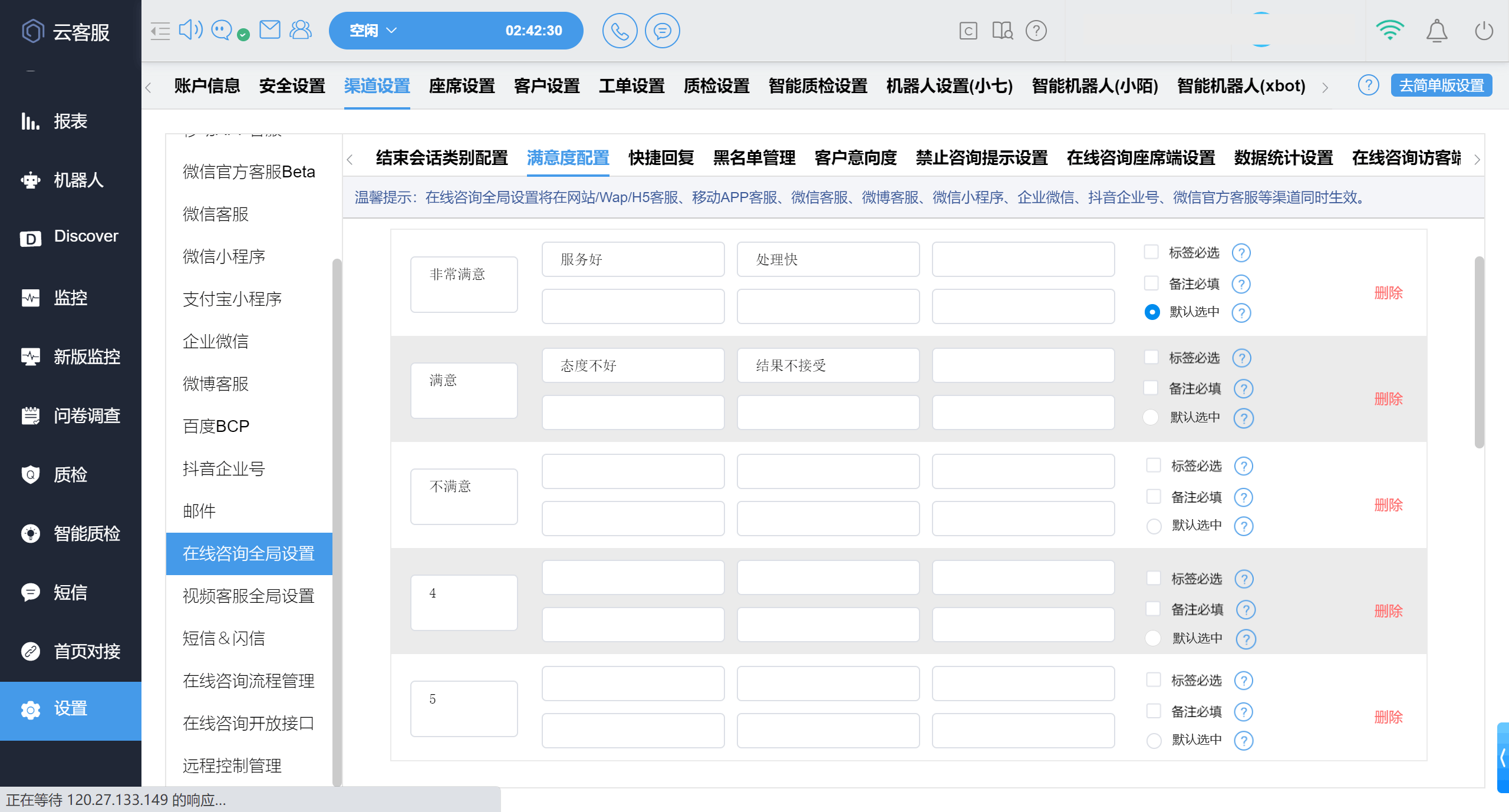Click the phone call icon
This screenshot has width=1509, height=812.
(x=620, y=31)
